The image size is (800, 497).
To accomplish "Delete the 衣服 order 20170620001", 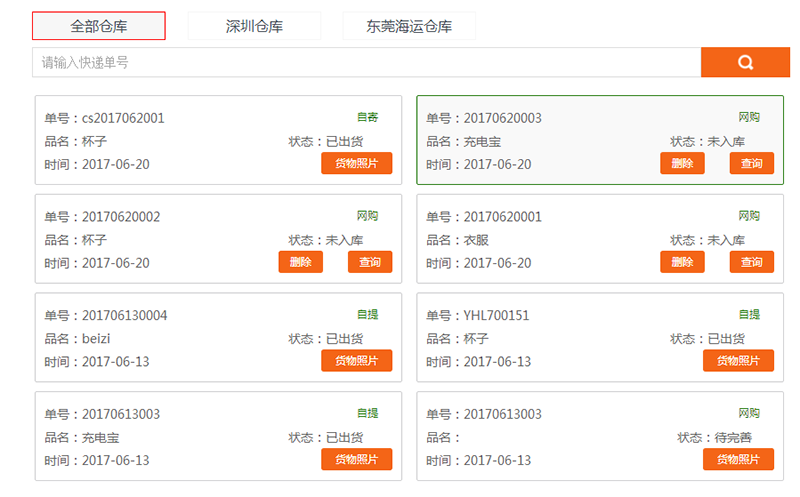I will pos(682,262).
